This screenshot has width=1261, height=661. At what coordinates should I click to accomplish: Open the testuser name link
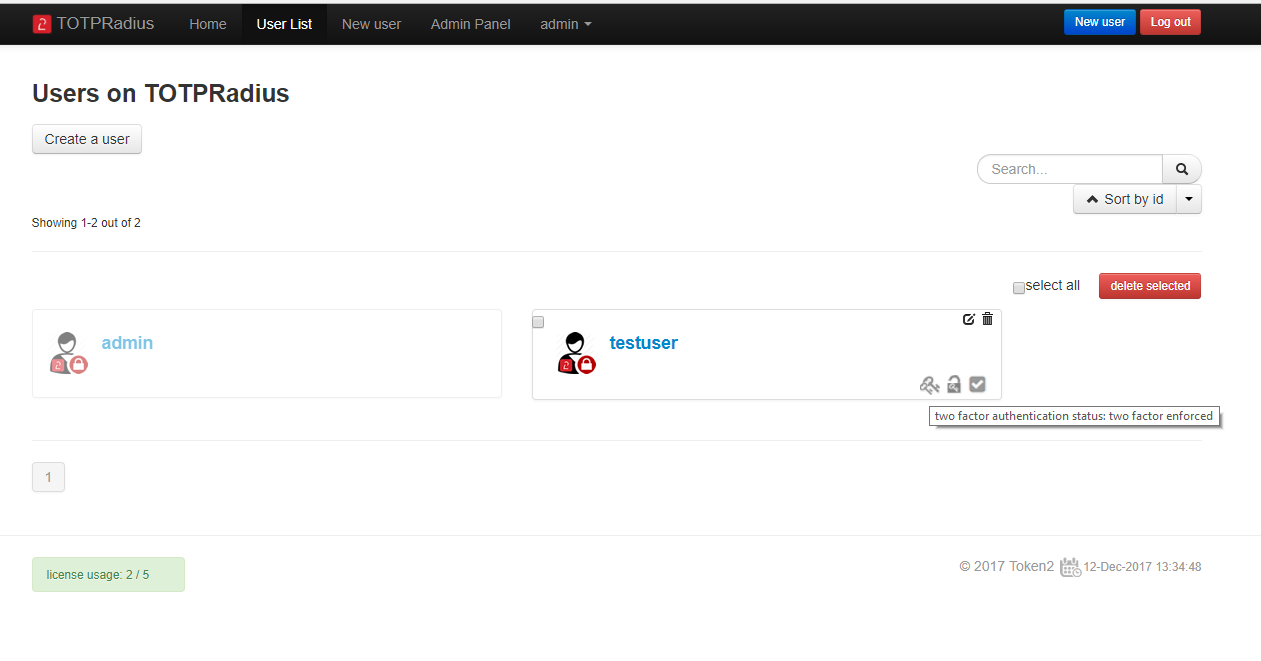tap(644, 343)
